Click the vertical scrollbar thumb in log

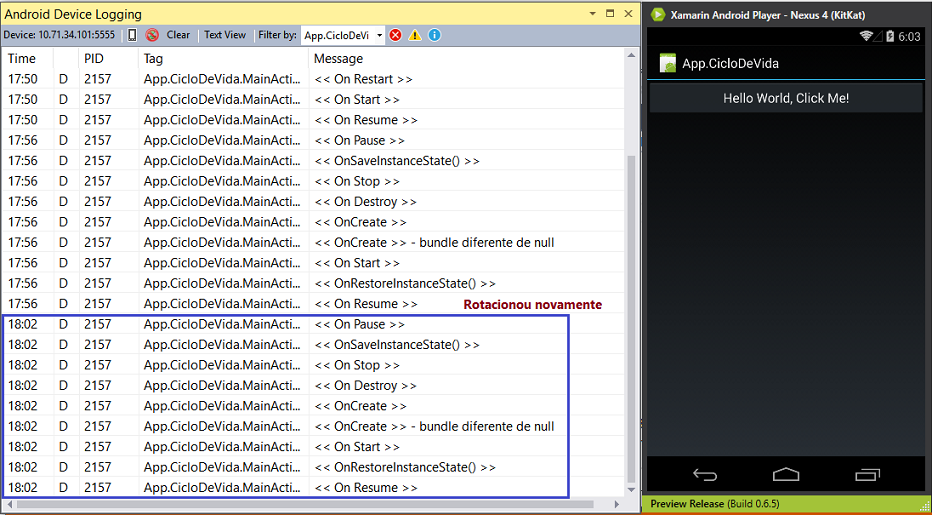pos(631,320)
